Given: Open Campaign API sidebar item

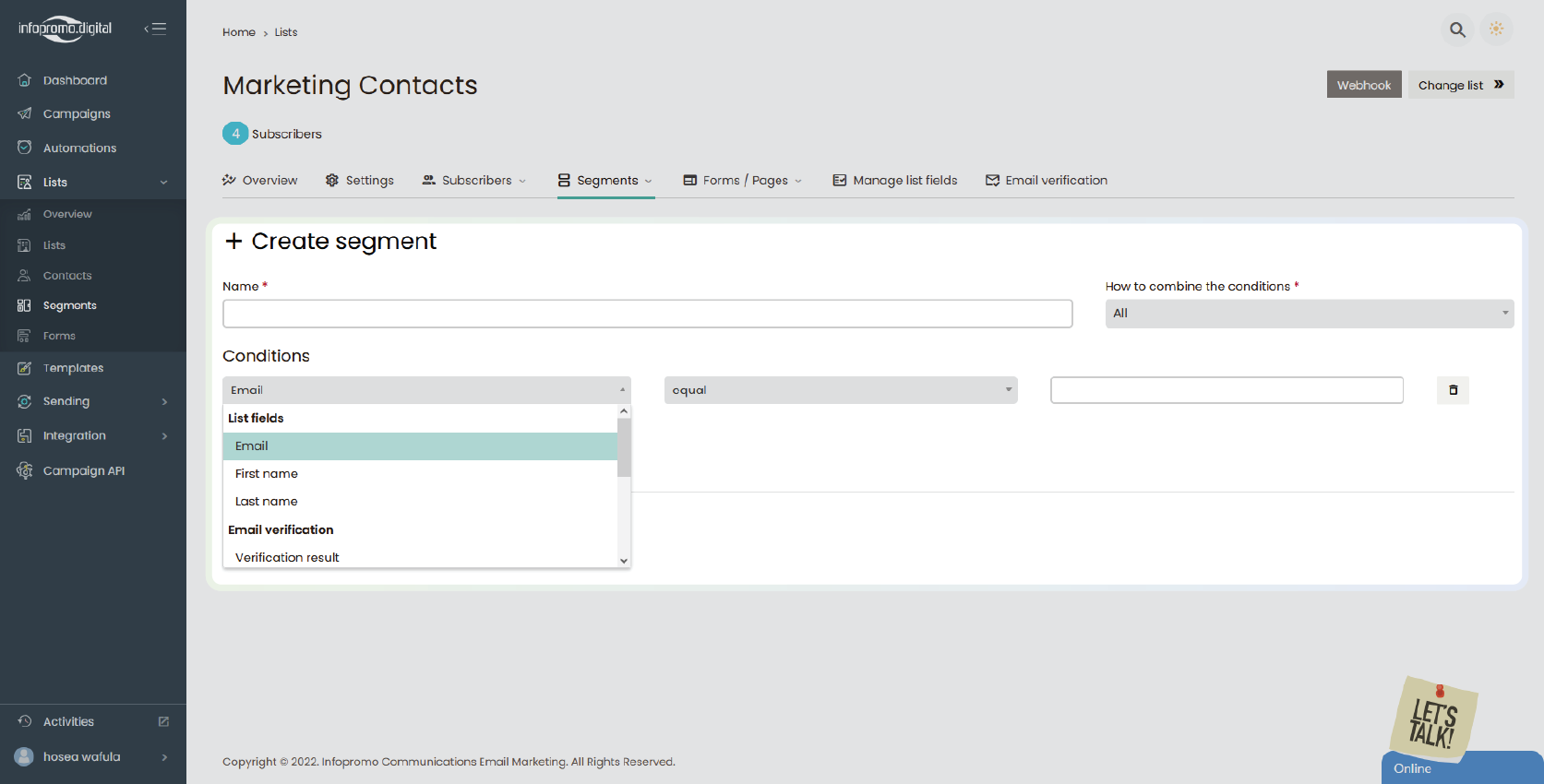Looking at the screenshot, I should pos(84,470).
